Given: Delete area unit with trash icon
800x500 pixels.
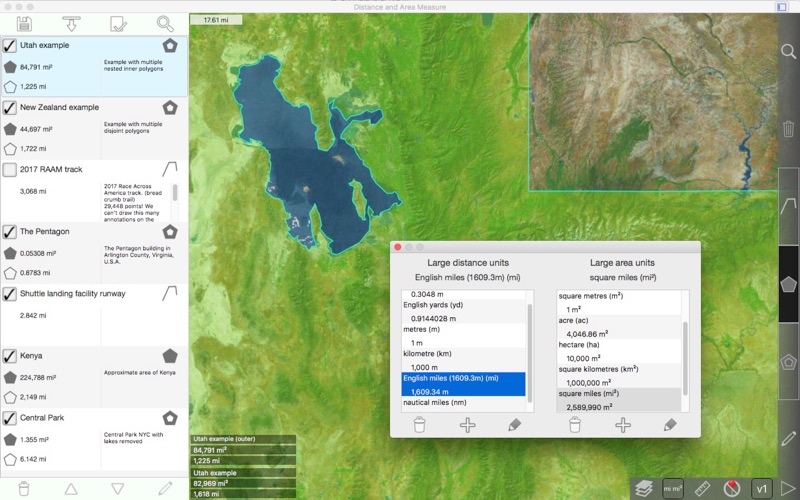Looking at the screenshot, I should point(575,424).
